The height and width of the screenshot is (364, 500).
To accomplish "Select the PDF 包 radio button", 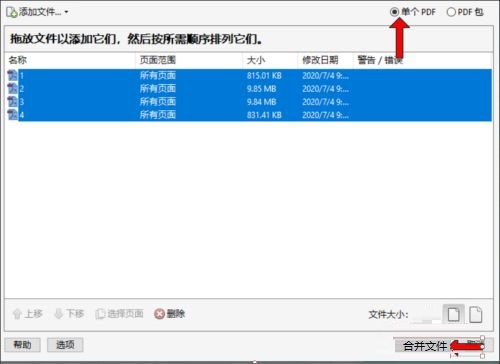I will pos(451,12).
